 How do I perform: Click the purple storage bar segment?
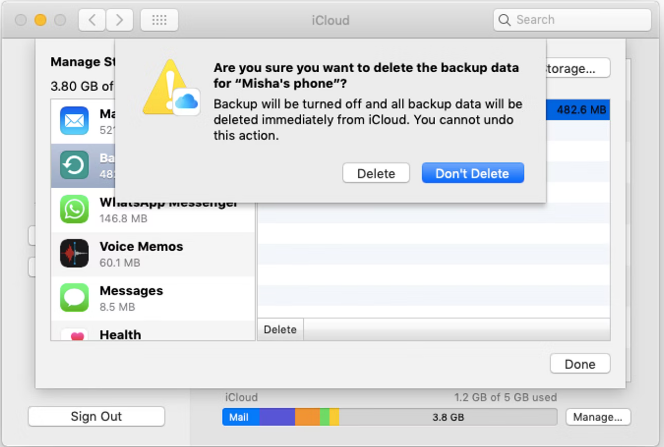tap(277, 417)
